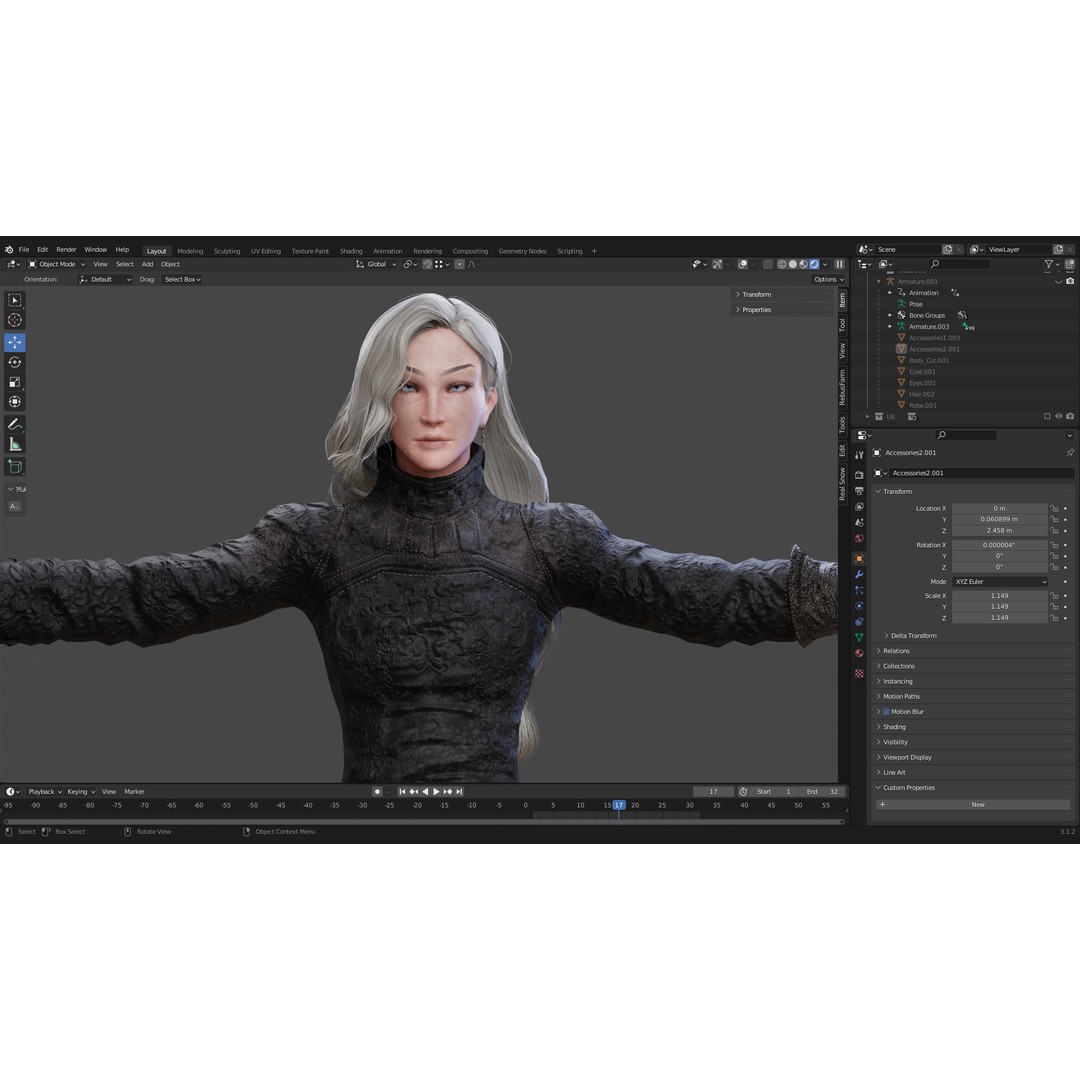
Task: Open the Object Data properties tab
Action: pyautogui.click(x=859, y=638)
